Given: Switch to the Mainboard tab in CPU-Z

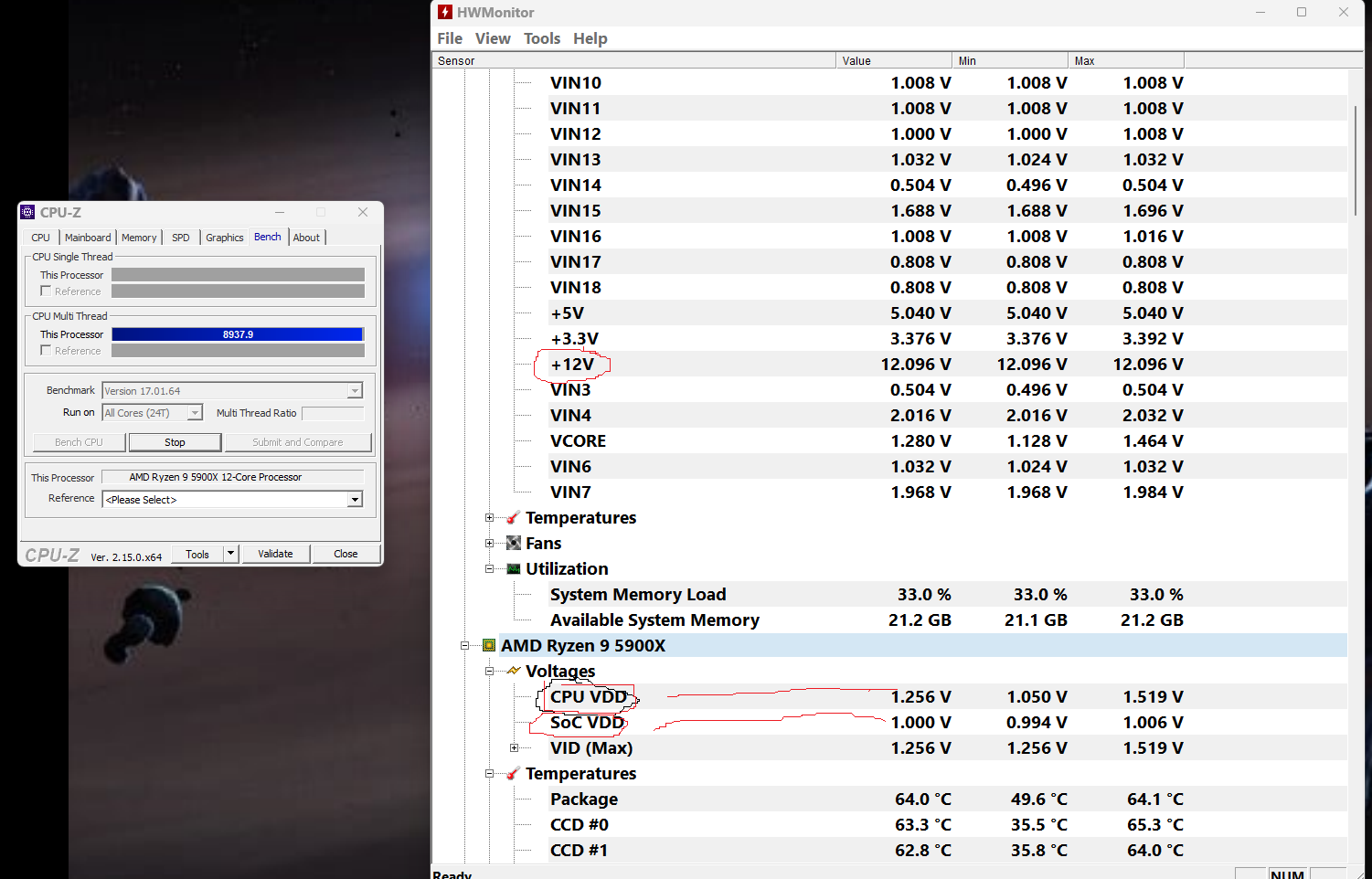Looking at the screenshot, I should click(x=88, y=238).
